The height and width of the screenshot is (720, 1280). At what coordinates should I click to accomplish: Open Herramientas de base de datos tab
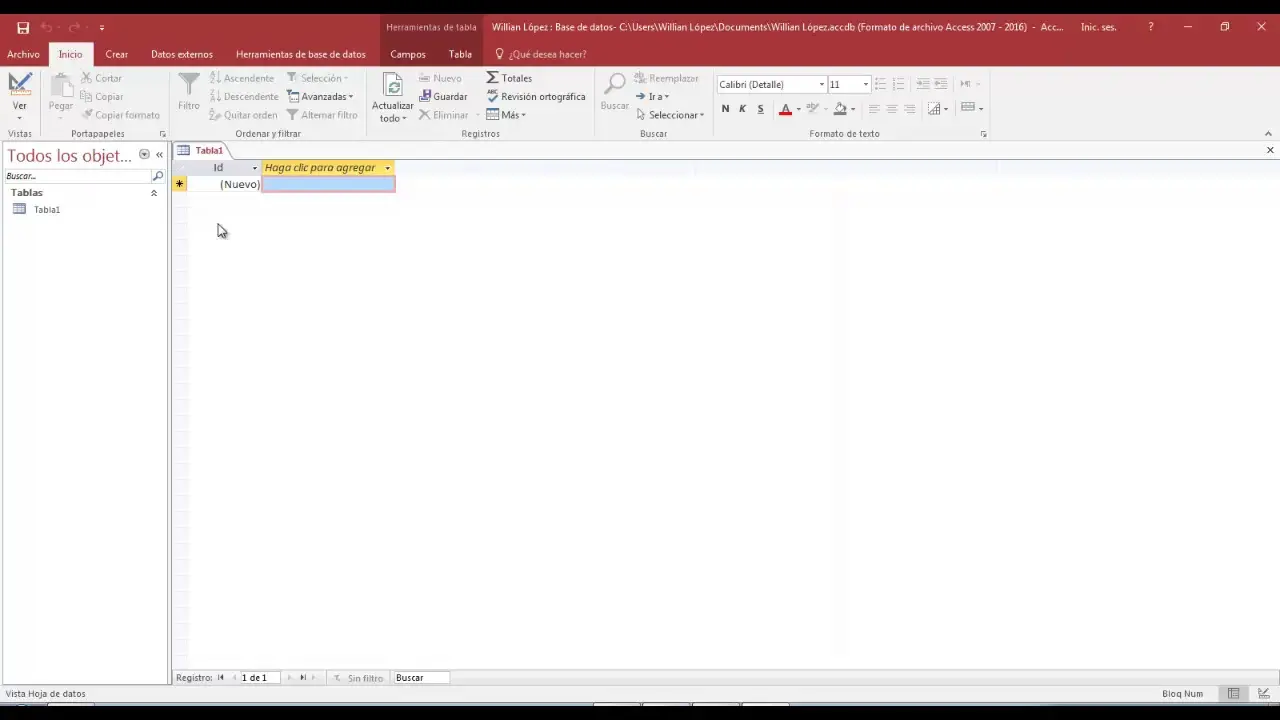click(301, 54)
